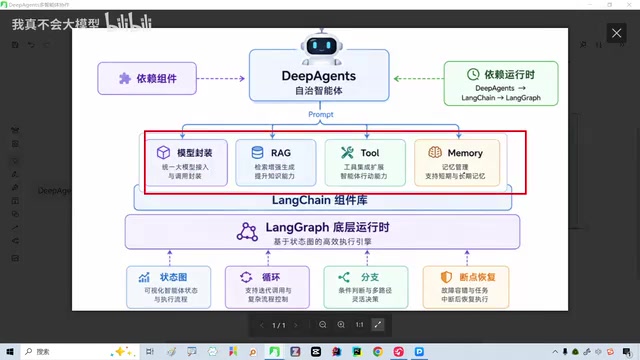Open the chat monitor app in the taskbar
The image size is (640, 360).
(191, 351)
